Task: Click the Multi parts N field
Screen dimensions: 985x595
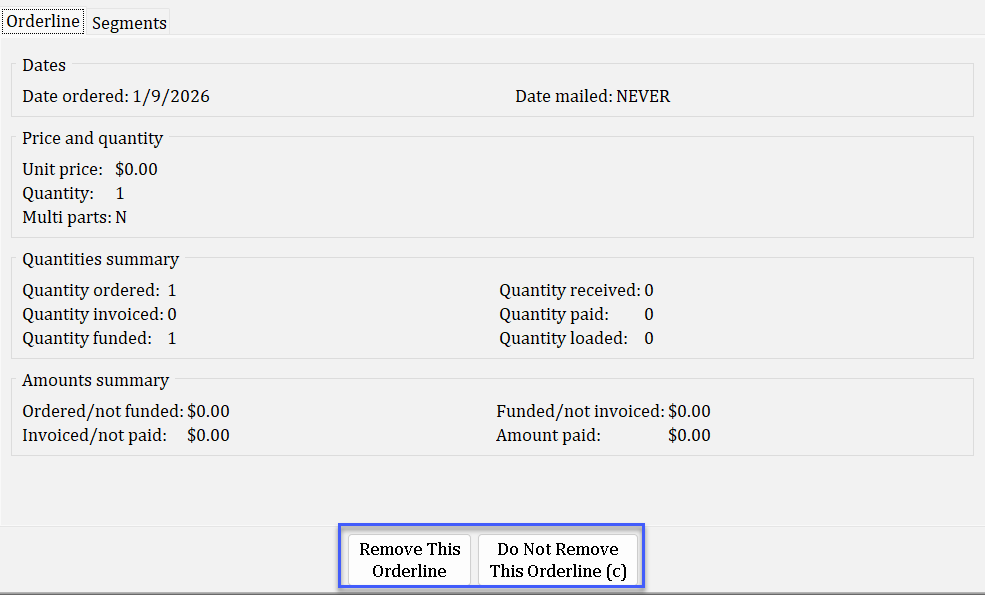Action: (x=121, y=217)
